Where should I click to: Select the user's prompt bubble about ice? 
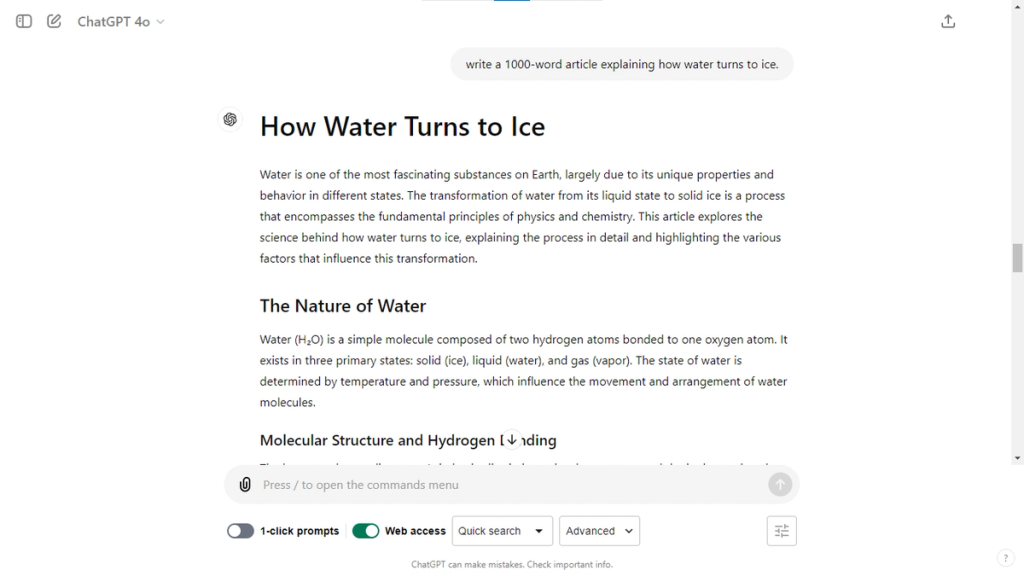coord(621,63)
